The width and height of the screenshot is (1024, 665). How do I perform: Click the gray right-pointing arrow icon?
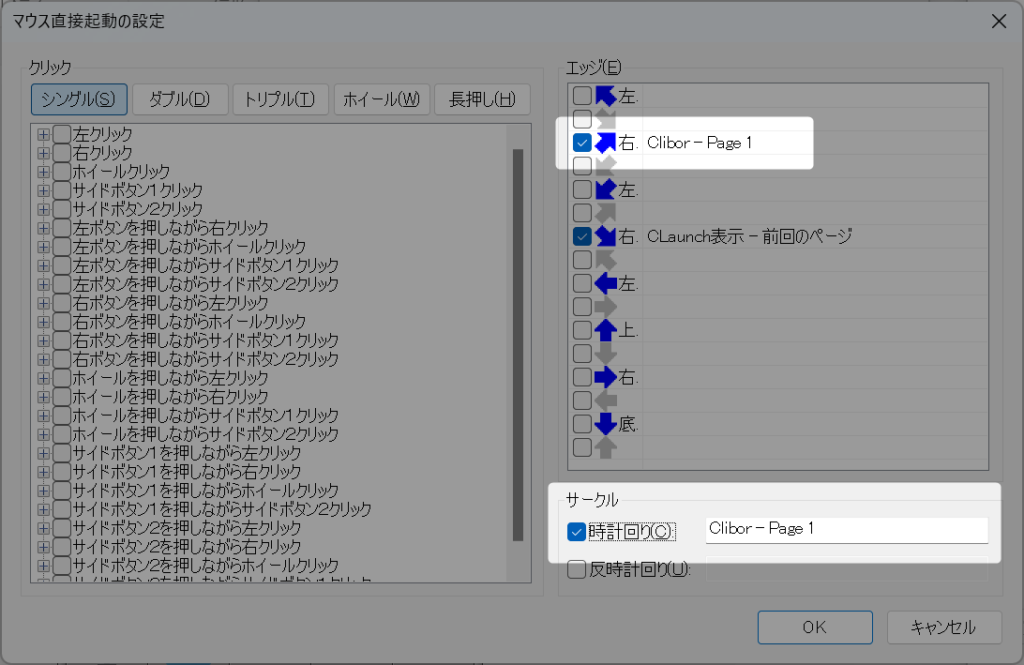click(606, 306)
